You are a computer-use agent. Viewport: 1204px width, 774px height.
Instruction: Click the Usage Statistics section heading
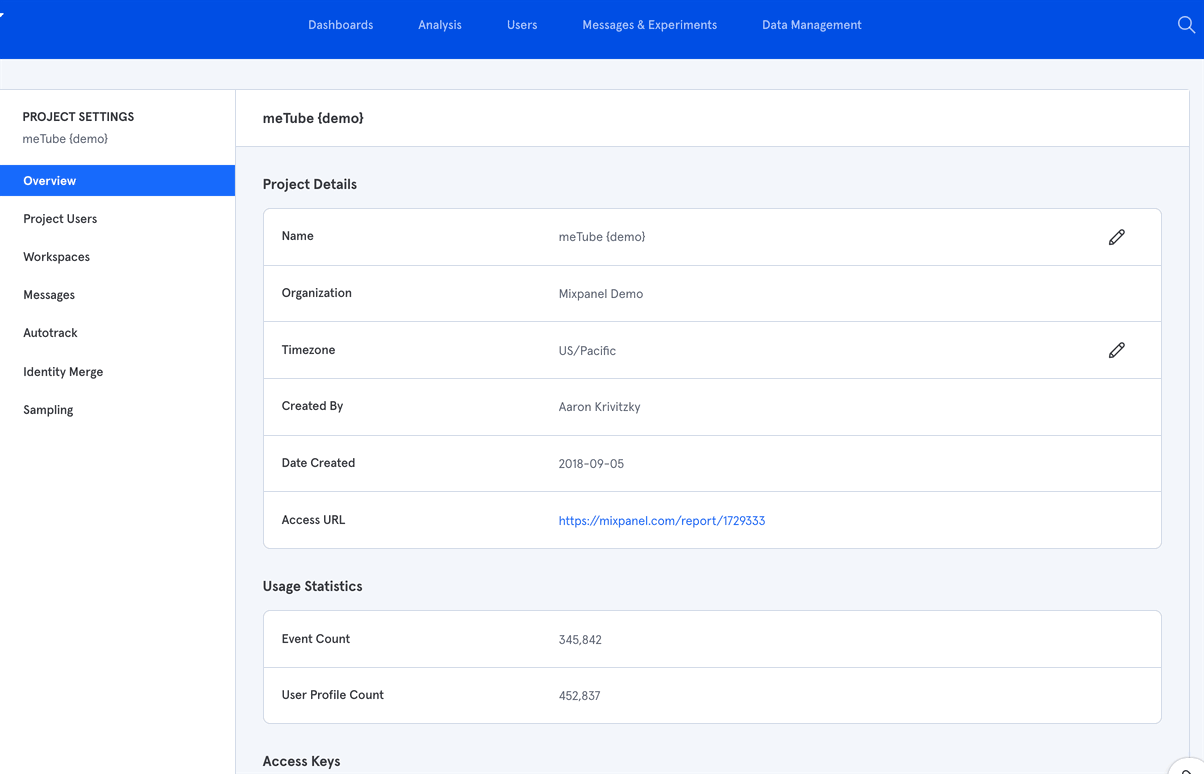pyautogui.click(x=313, y=587)
